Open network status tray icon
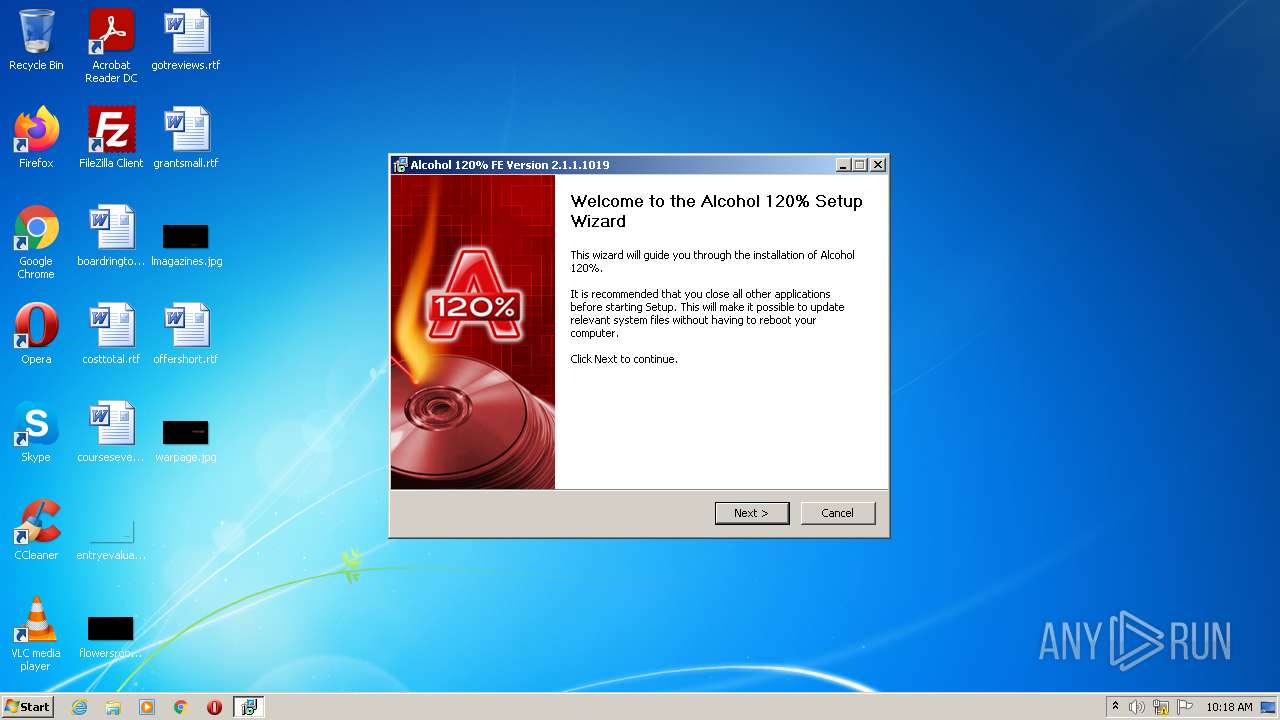This screenshot has width=1280, height=720. pos(1161,707)
